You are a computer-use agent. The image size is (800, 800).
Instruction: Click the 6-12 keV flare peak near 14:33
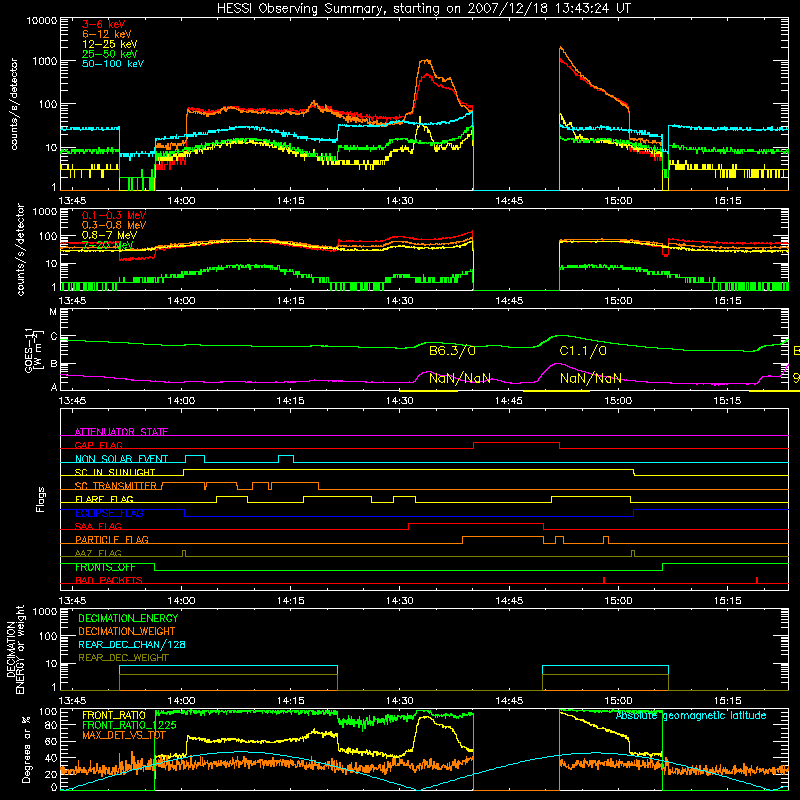[x=426, y=61]
